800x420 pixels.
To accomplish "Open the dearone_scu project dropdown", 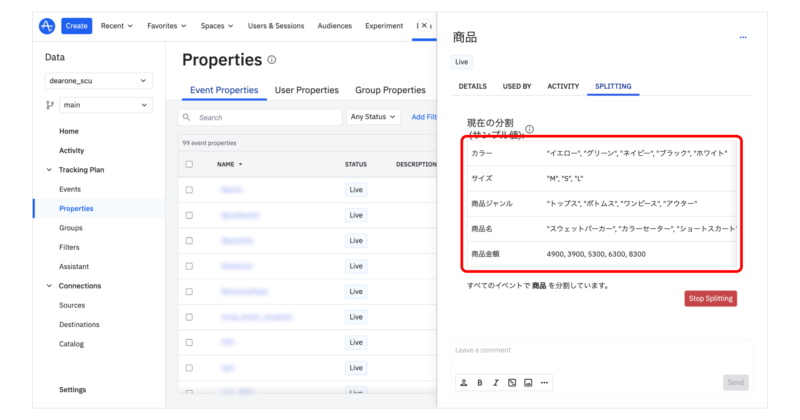I will click(x=98, y=80).
